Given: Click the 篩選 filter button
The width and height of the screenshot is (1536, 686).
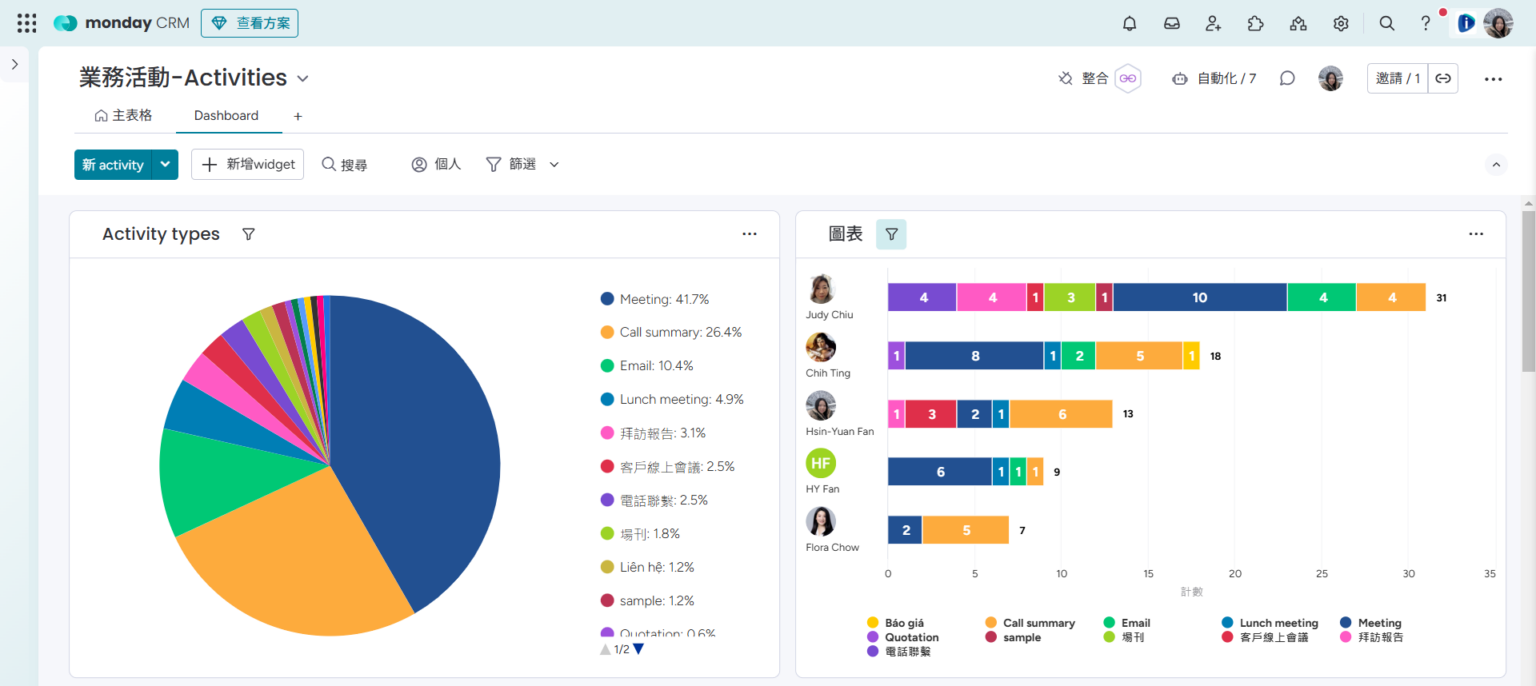Looking at the screenshot, I should (511, 164).
